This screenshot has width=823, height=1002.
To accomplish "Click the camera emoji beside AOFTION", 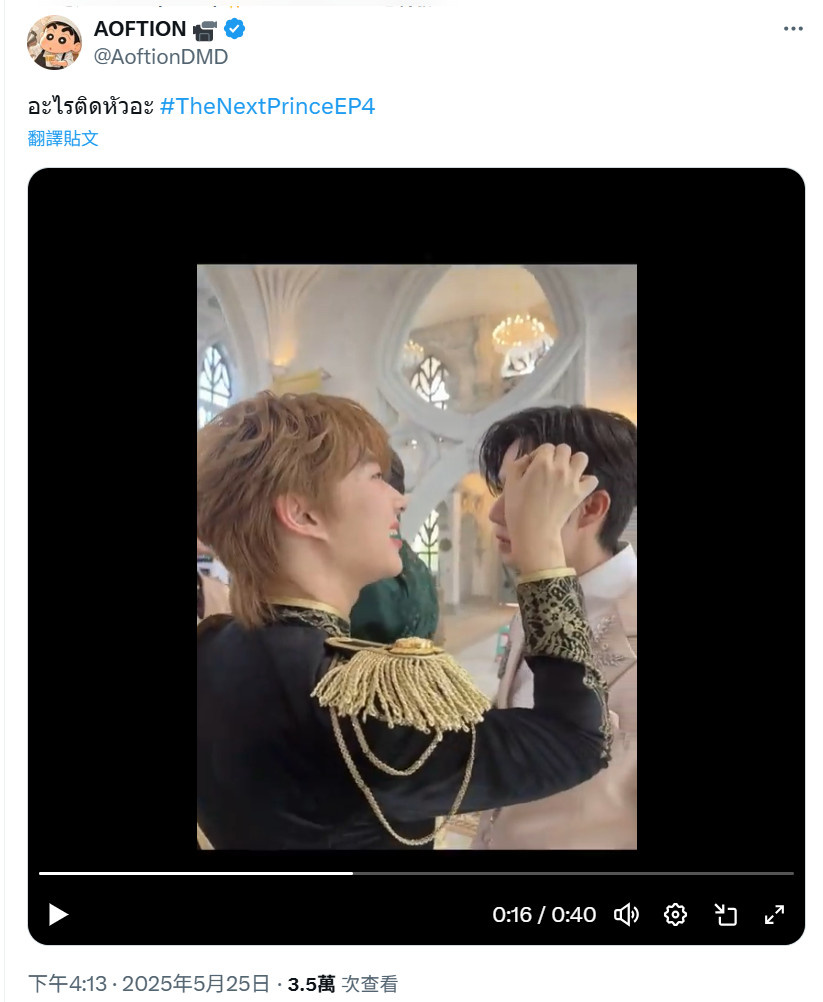I will [204, 29].
